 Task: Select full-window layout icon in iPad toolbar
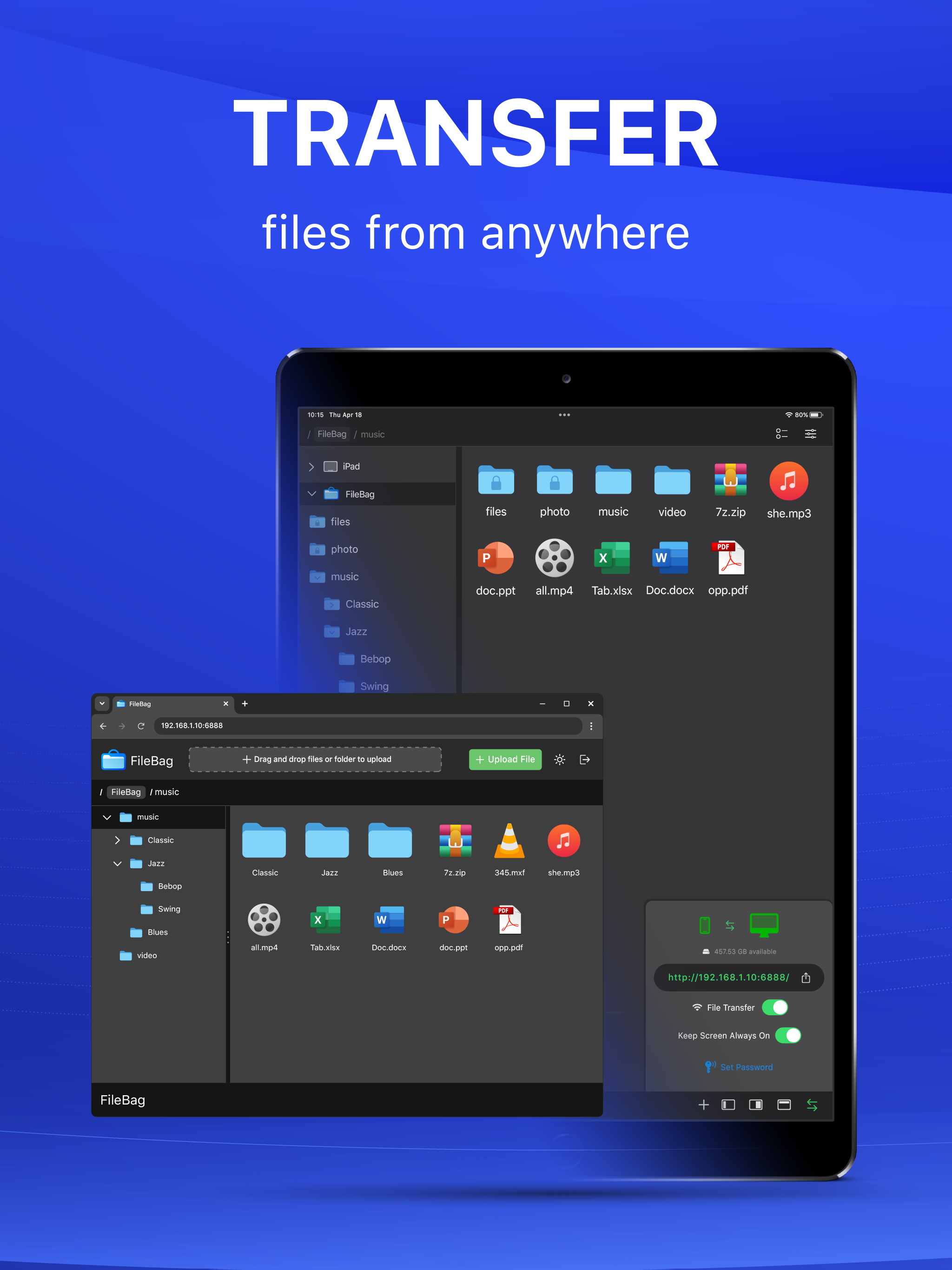pyautogui.click(x=784, y=1105)
